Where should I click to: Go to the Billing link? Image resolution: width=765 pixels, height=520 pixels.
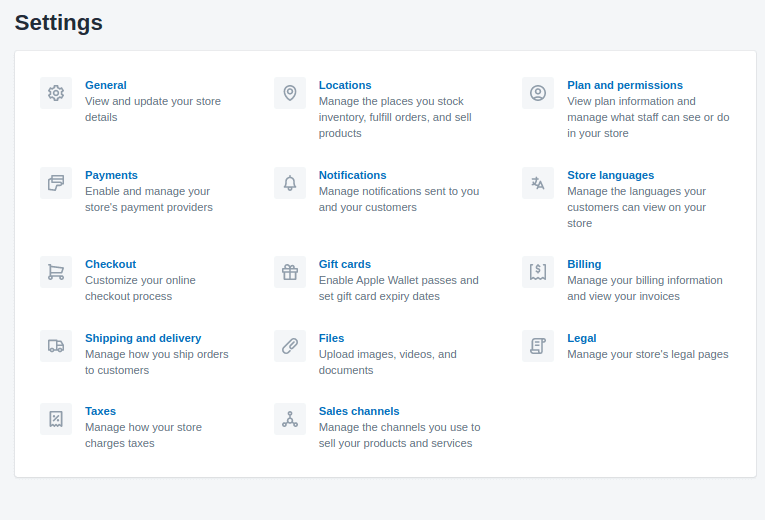(x=584, y=264)
